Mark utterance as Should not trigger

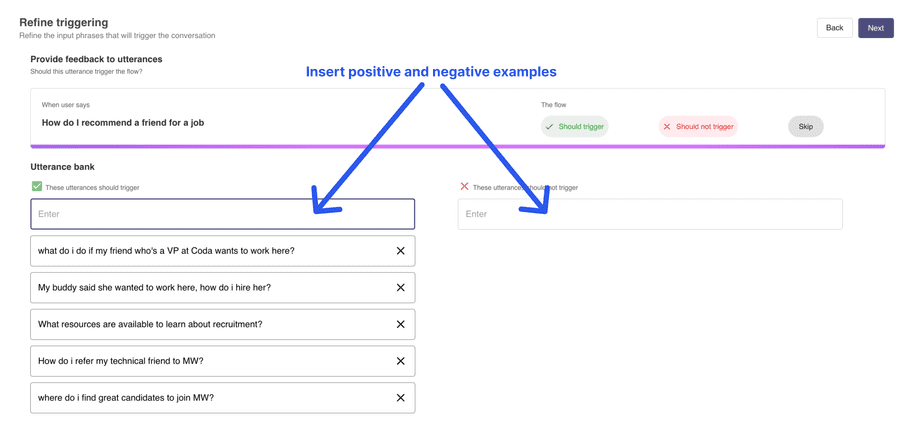[x=698, y=126]
